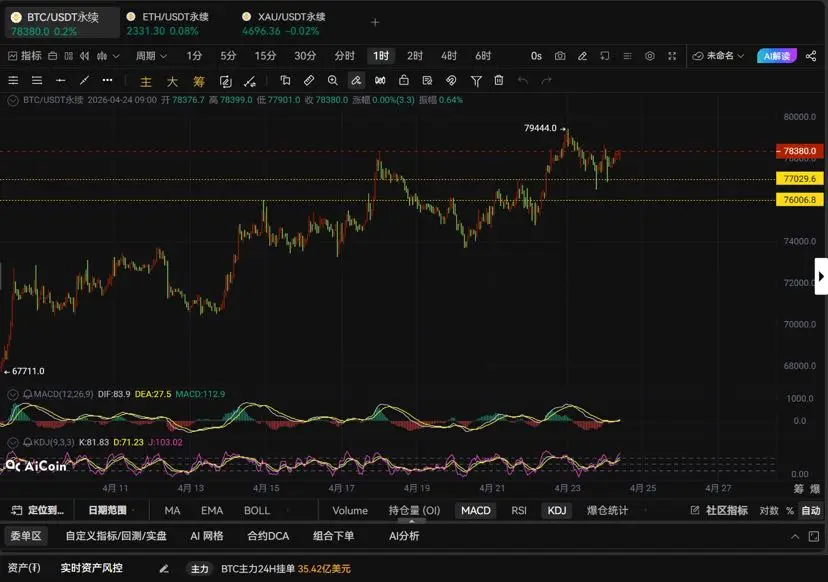
Task: Enable the MA overlay
Action: (172, 511)
